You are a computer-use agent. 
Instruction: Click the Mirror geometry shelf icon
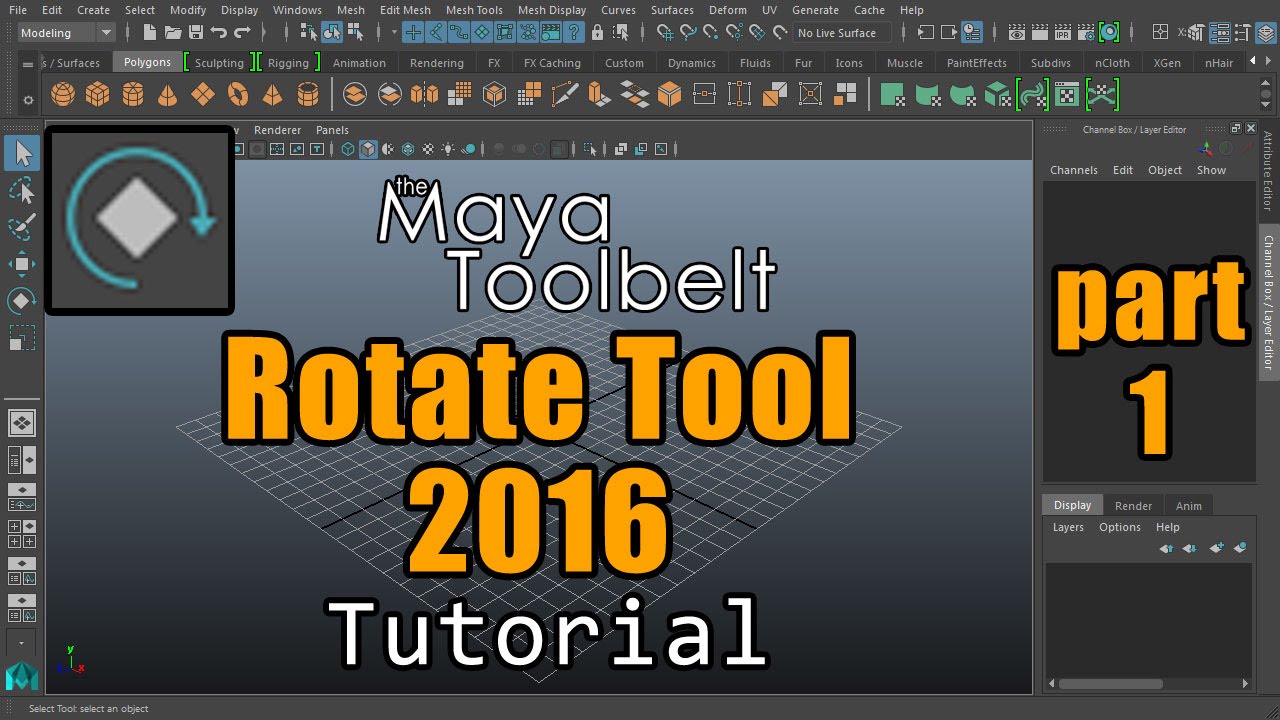coord(425,95)
